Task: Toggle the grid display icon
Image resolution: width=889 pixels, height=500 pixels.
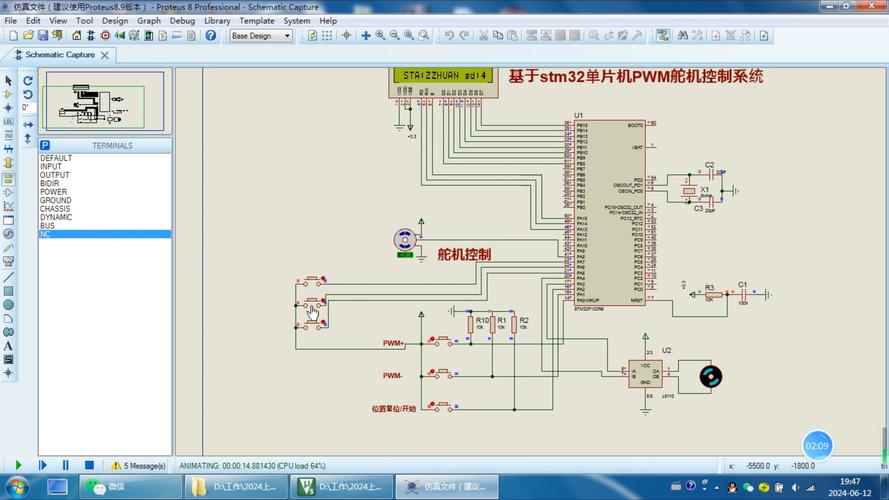Action: [329, 36]
